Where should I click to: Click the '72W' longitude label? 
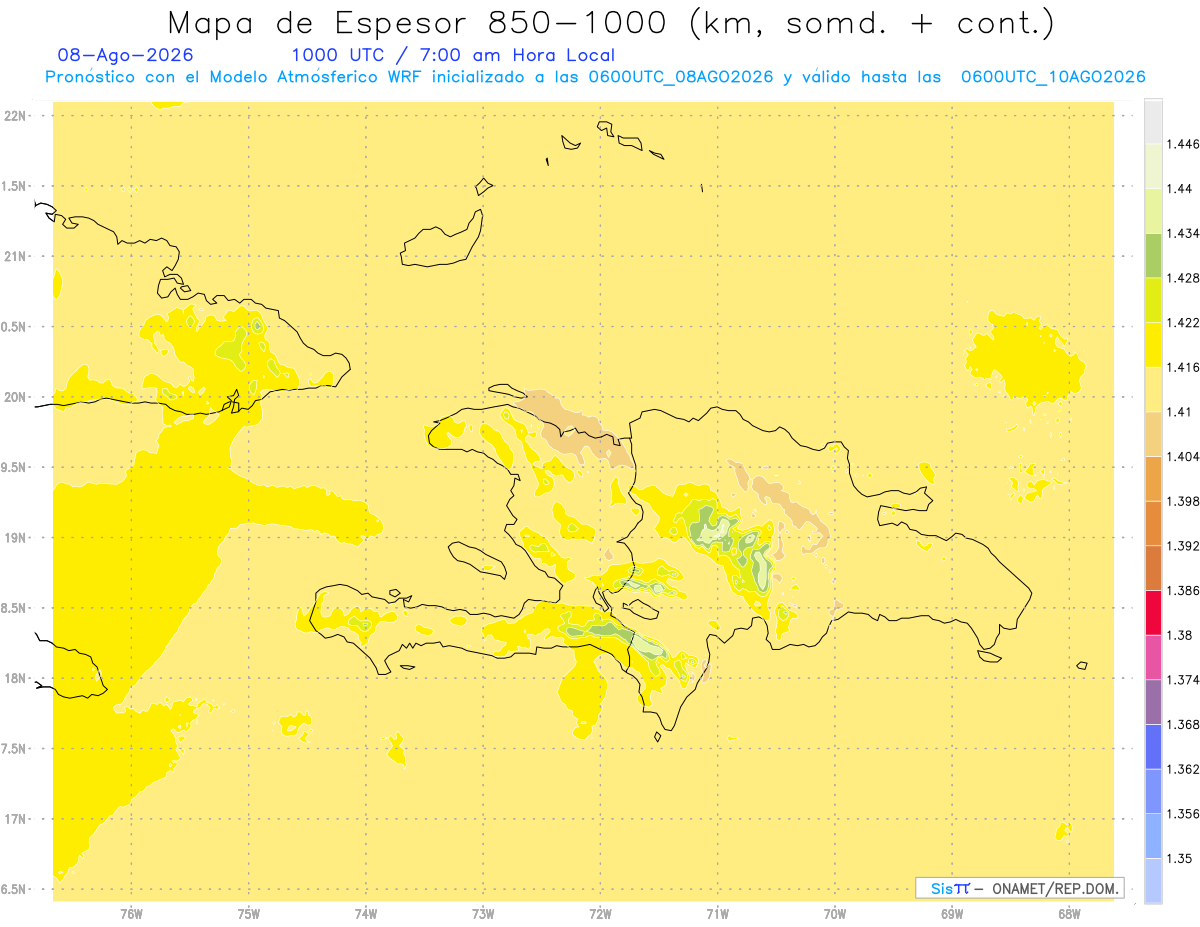600,913
